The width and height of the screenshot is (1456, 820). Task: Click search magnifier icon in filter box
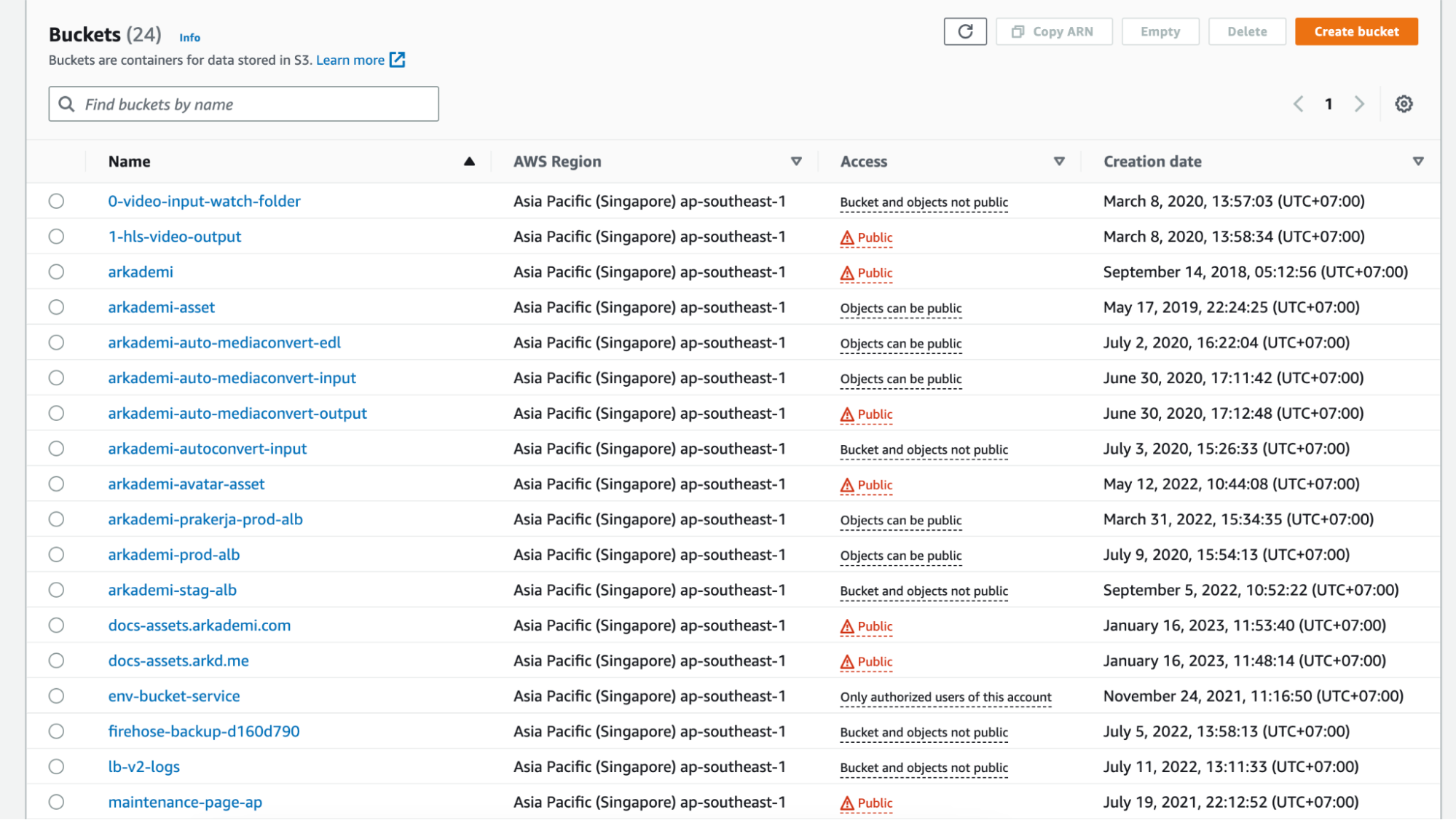[x=66, y=104]
